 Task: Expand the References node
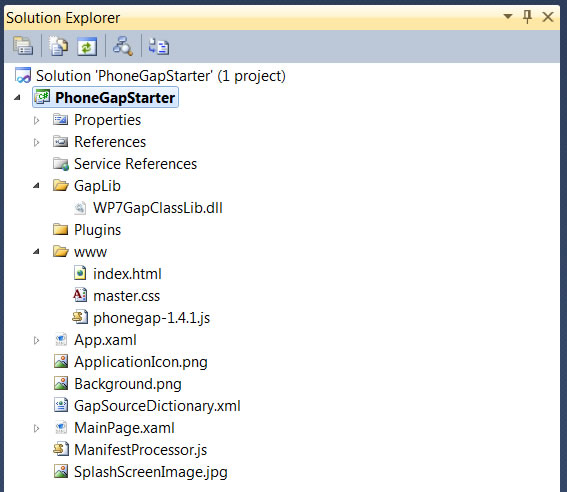pyautogui.click(x=36, y=142)
